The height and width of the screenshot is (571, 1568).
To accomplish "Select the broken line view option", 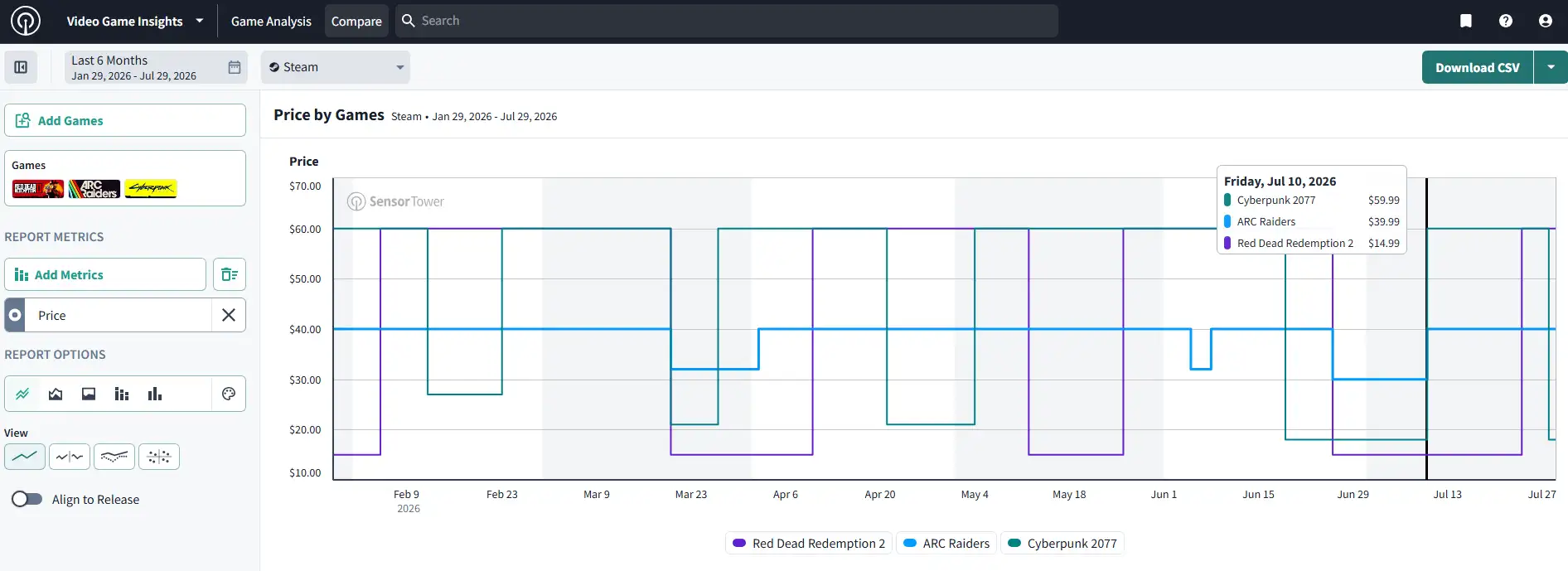I will [x=70, y=457].
